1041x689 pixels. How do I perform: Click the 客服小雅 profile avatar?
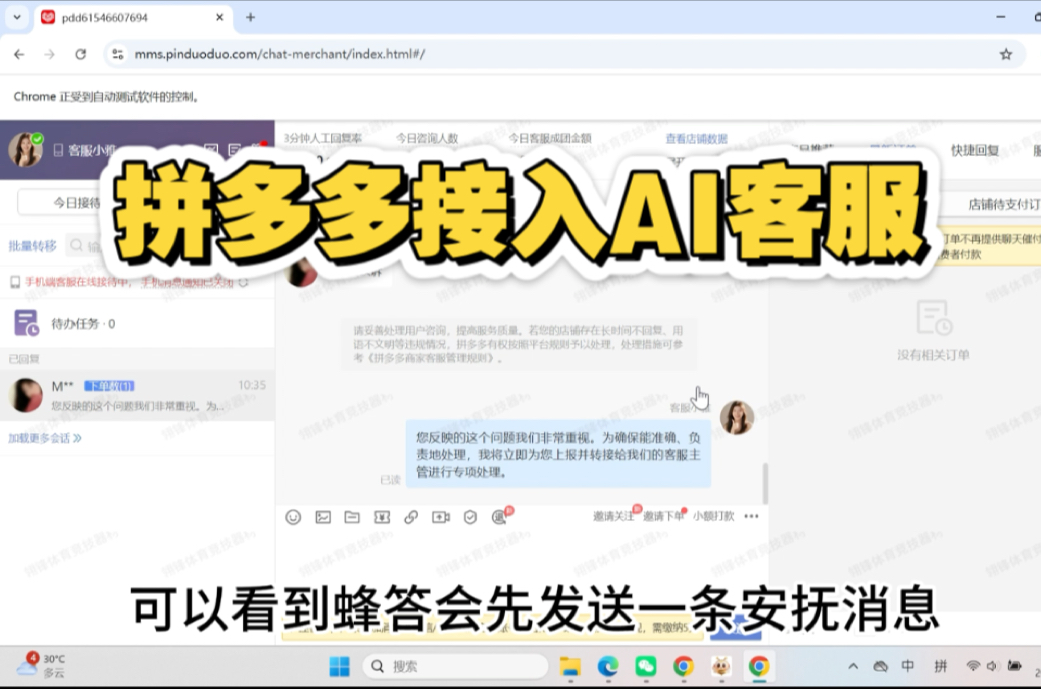[x=25, y=149]
